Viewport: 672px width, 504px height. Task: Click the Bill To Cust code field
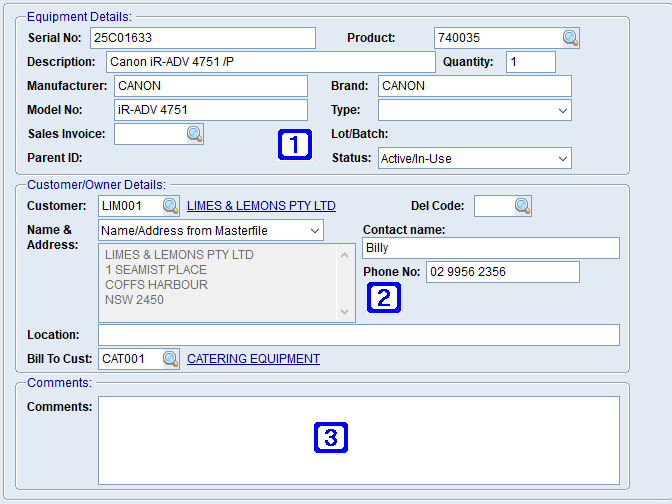pos(130,359)
